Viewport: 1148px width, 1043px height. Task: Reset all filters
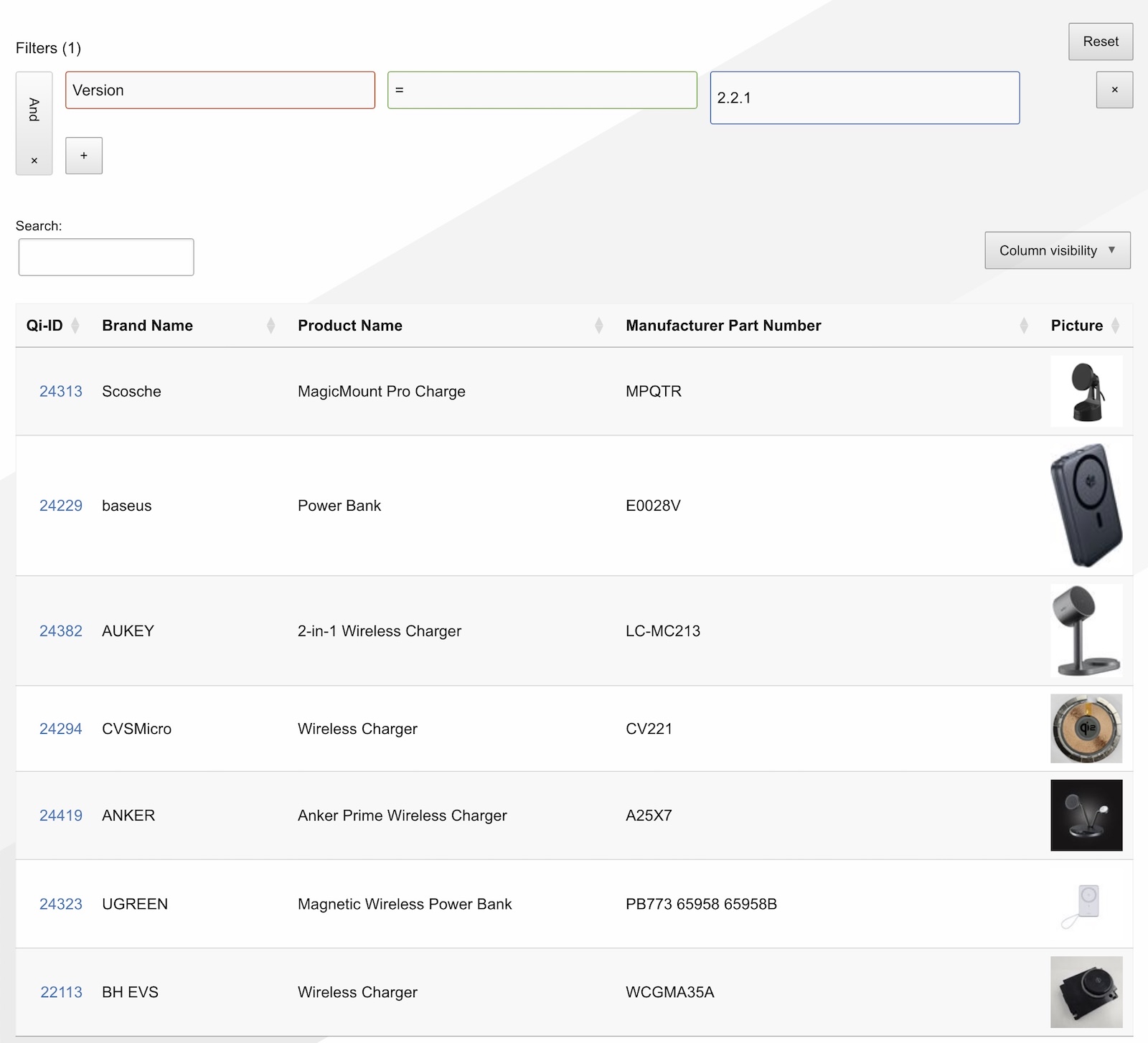[1100, 42]
